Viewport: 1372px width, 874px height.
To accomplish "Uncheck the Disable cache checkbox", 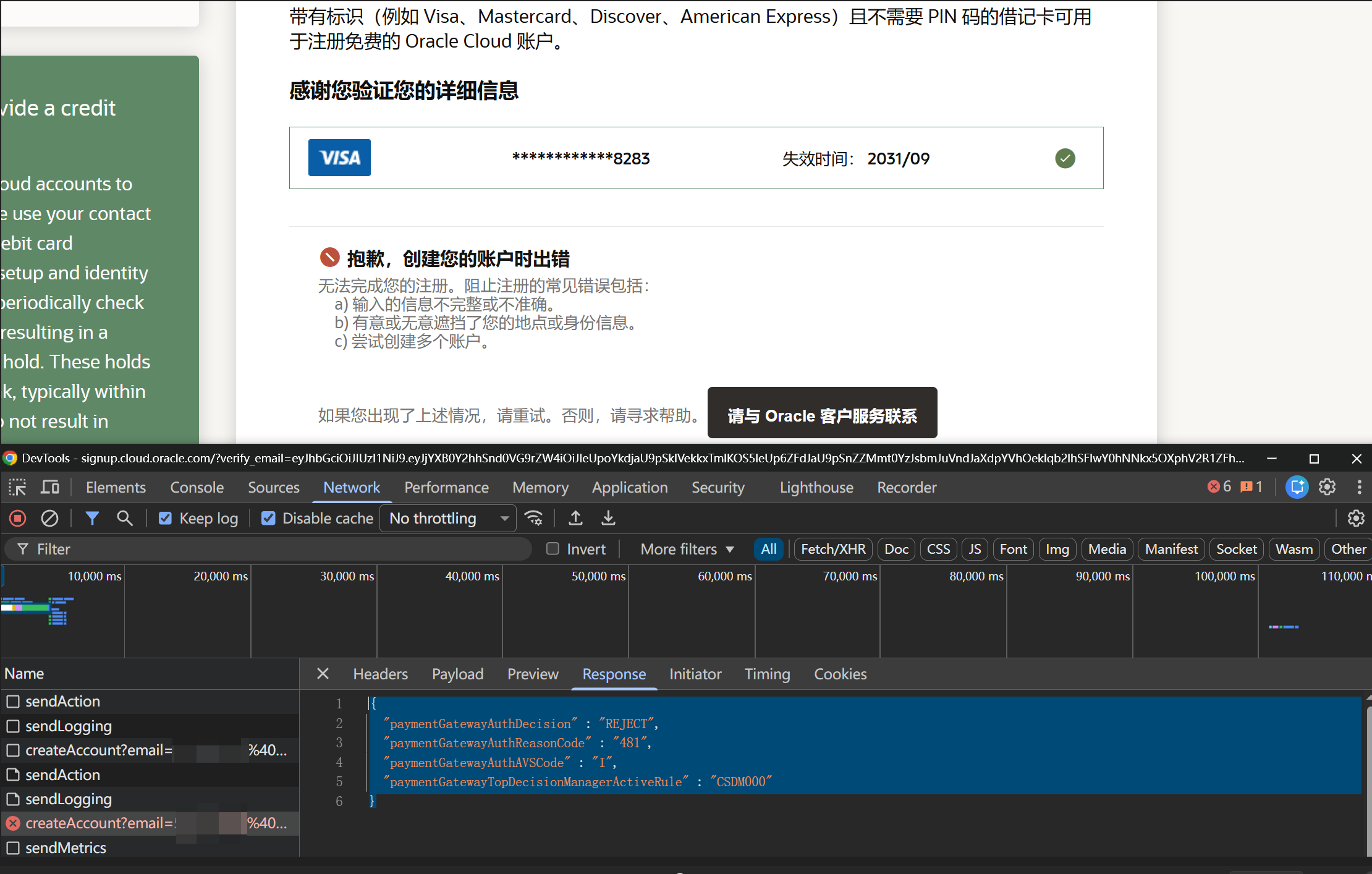I will pyautogui.click(x=268, y=518).
